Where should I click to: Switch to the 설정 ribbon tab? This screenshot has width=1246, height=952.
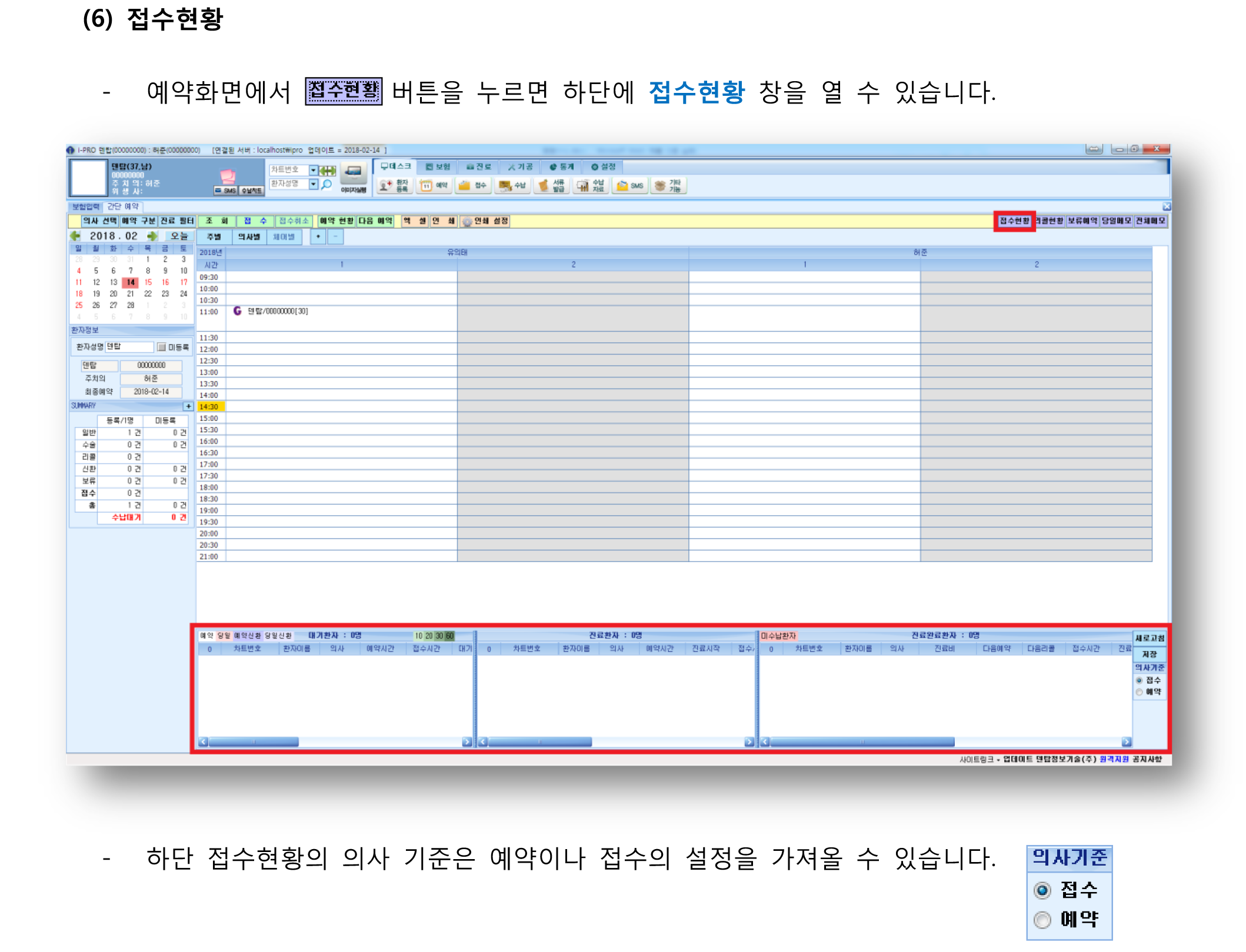[603, 167]
